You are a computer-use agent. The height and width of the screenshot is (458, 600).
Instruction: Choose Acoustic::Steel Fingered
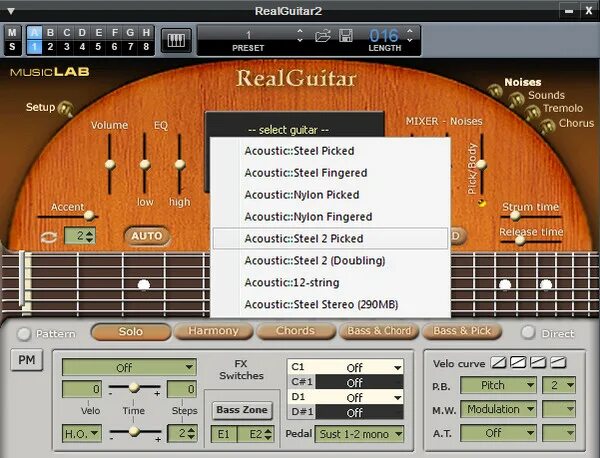330,173
